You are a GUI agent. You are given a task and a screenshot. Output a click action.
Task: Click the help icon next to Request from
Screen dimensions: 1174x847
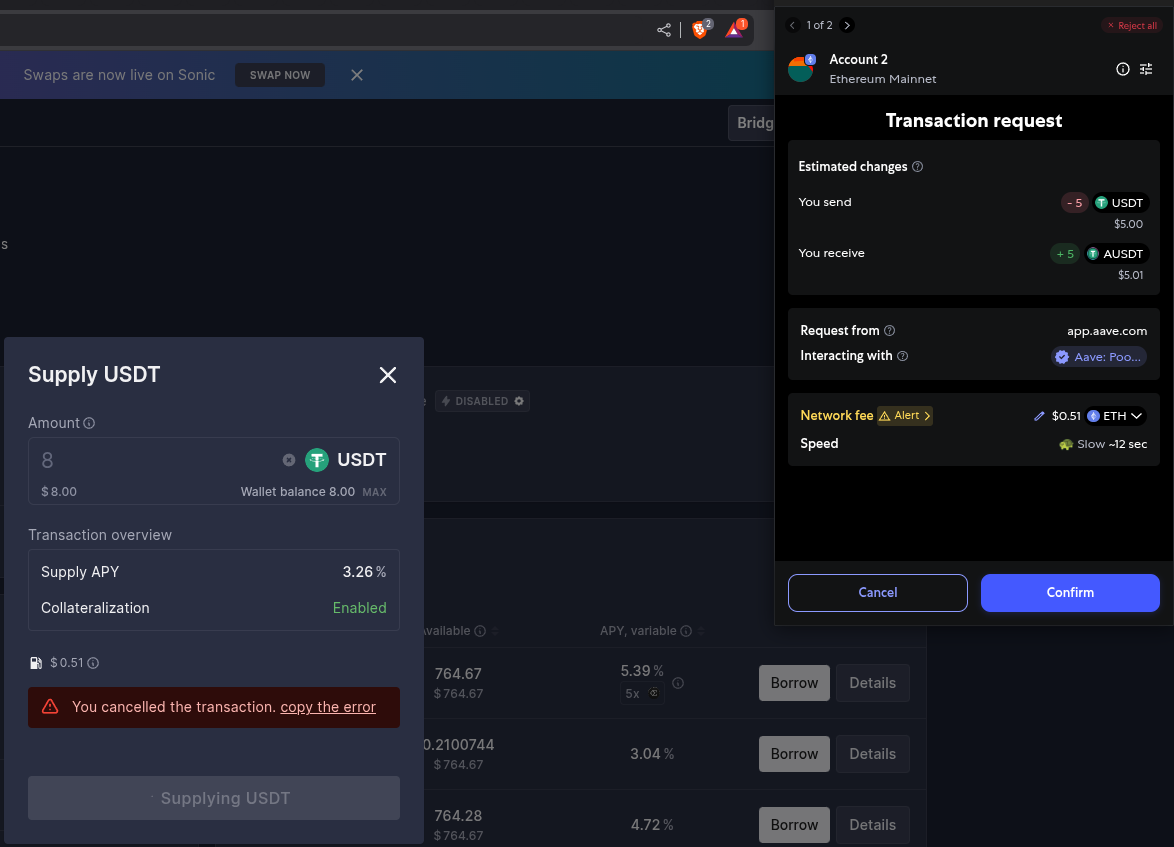click(x=889, y=330)
